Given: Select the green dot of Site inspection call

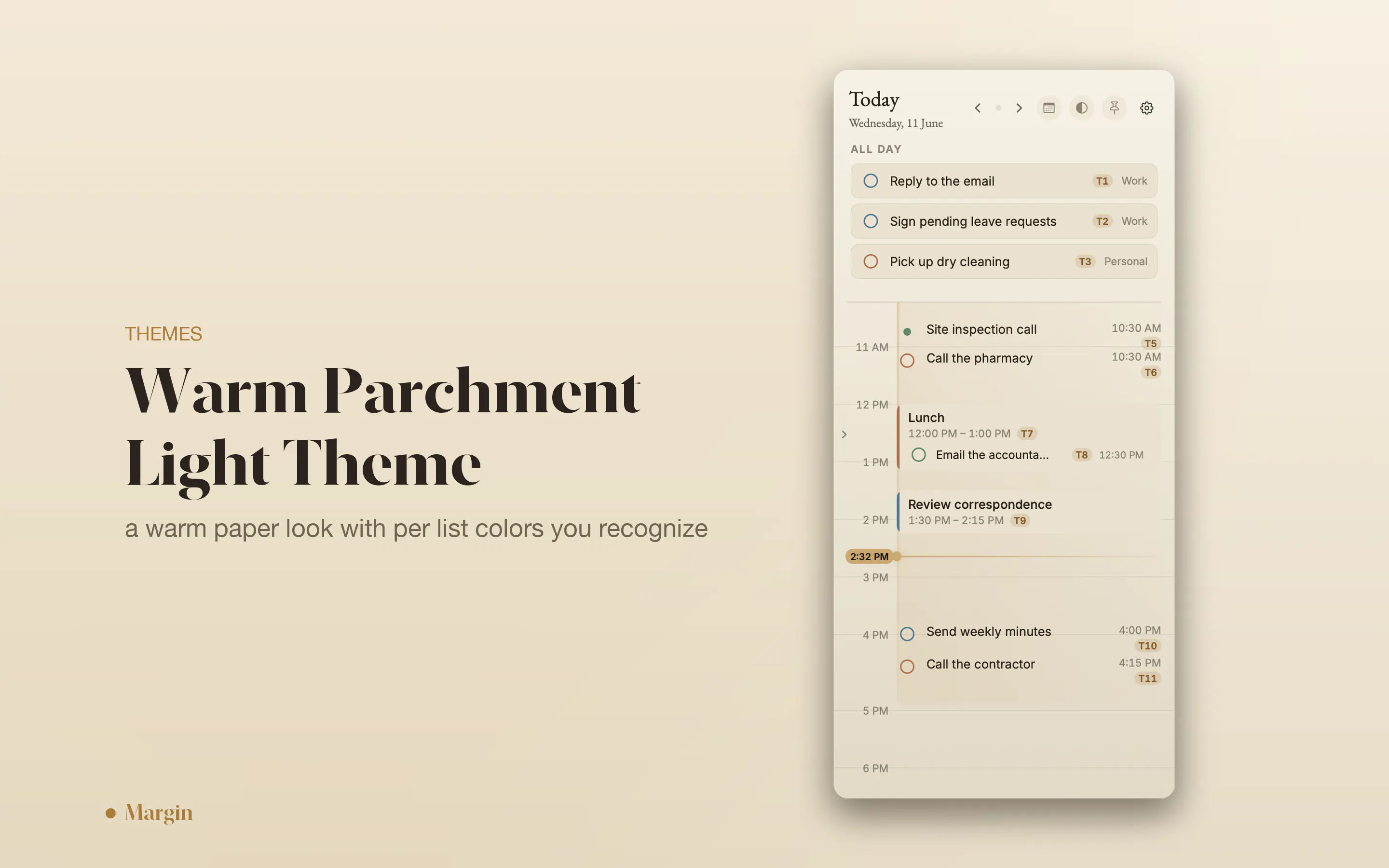Looking at the screenshot, I should click(908, 332).
